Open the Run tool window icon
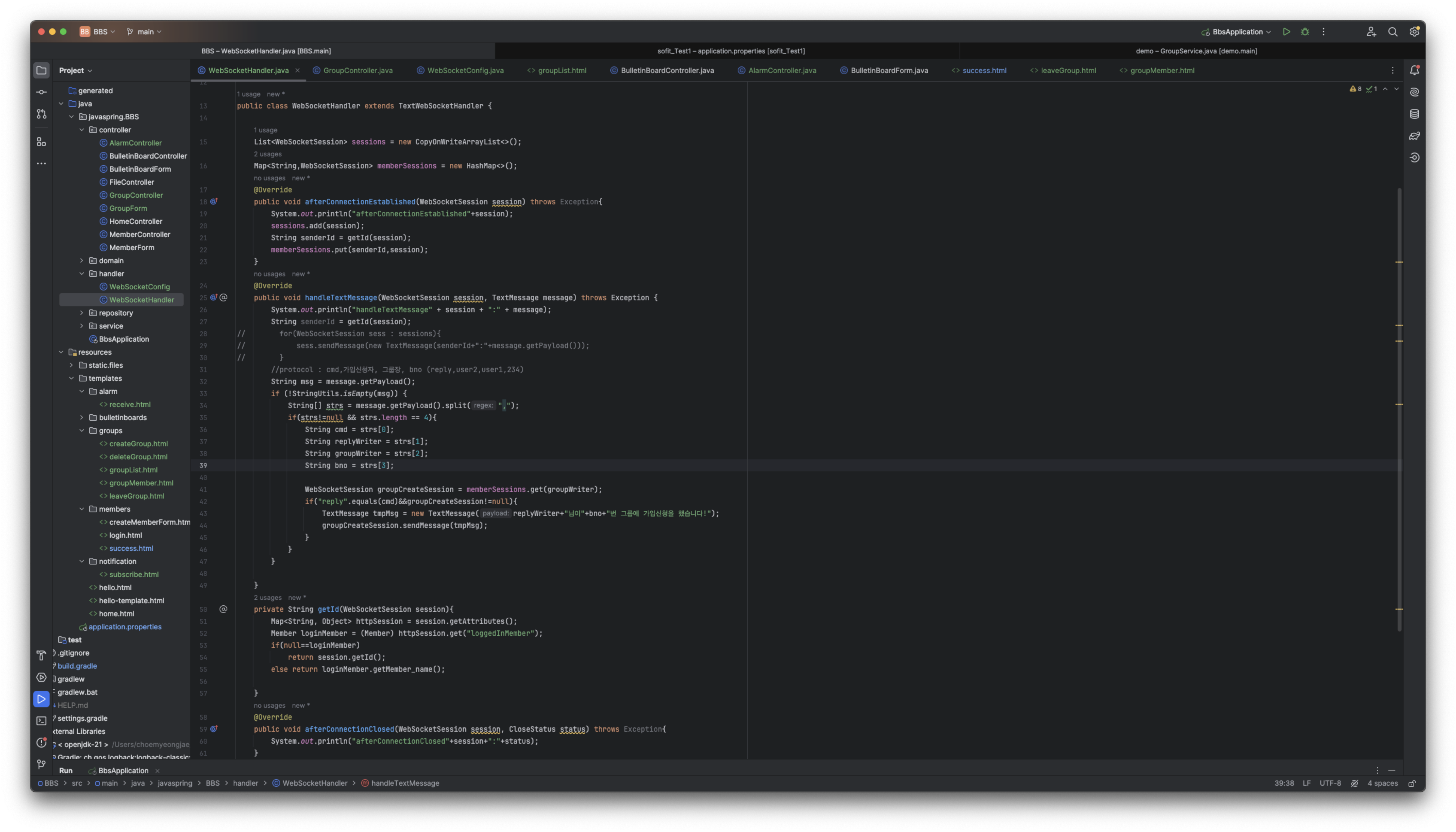Viewport: 1456px width, 832px height. [x=41, y=699]
